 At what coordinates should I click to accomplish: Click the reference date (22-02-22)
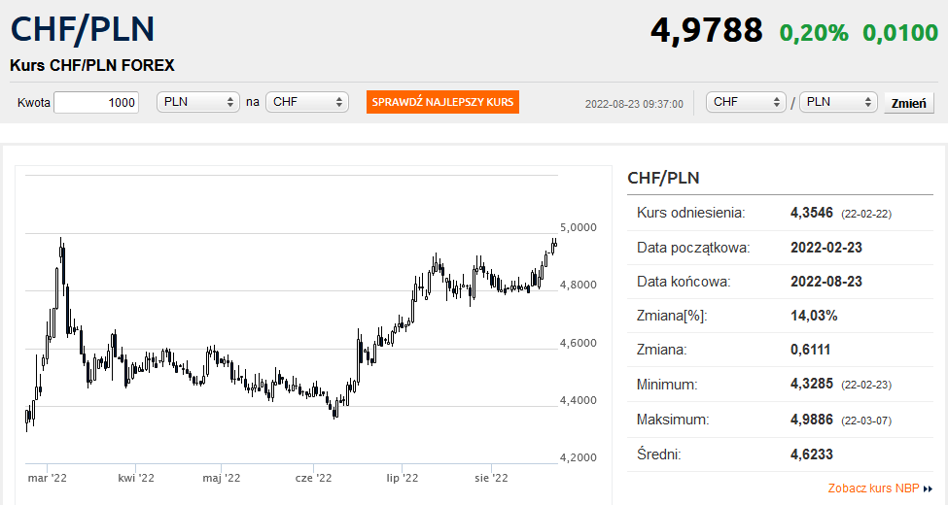pyautogui.click(x=866, y=214)
